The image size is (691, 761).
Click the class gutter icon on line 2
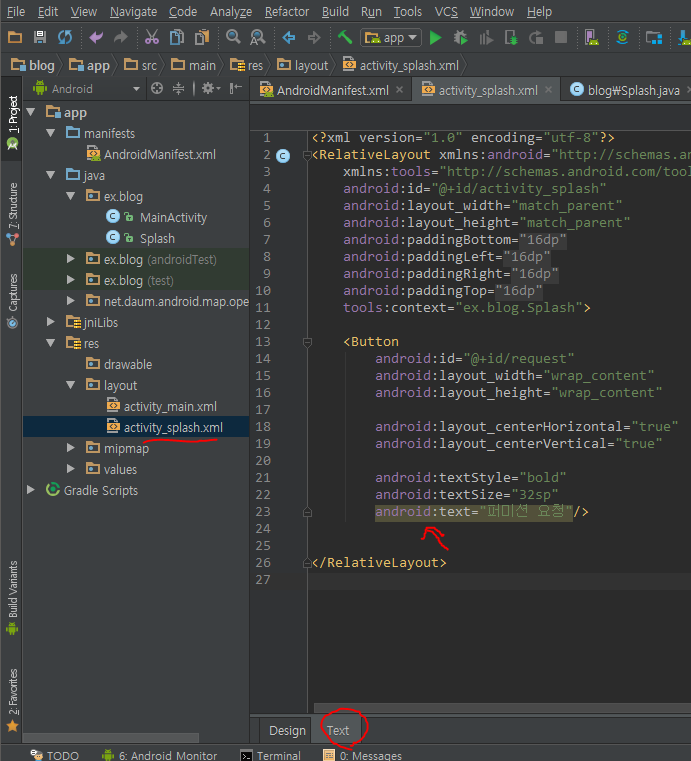click(x=283, y=156)
